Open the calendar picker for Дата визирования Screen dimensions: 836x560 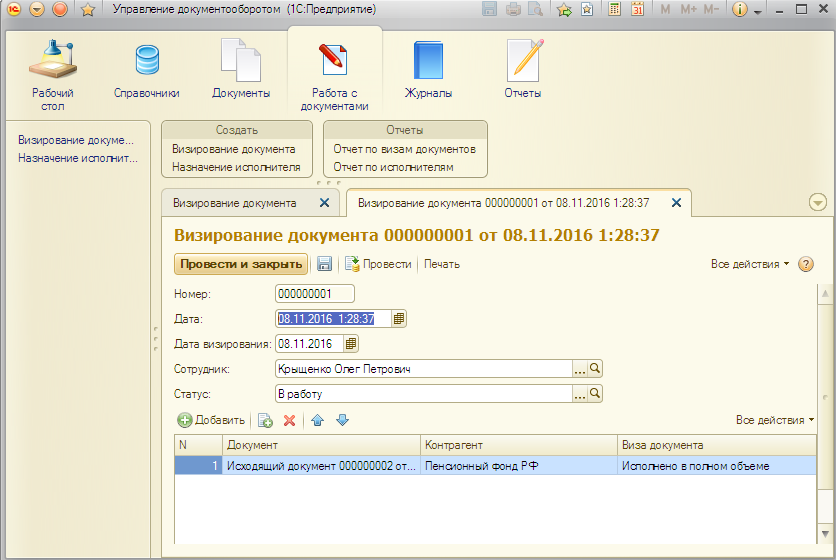(351, 344)
